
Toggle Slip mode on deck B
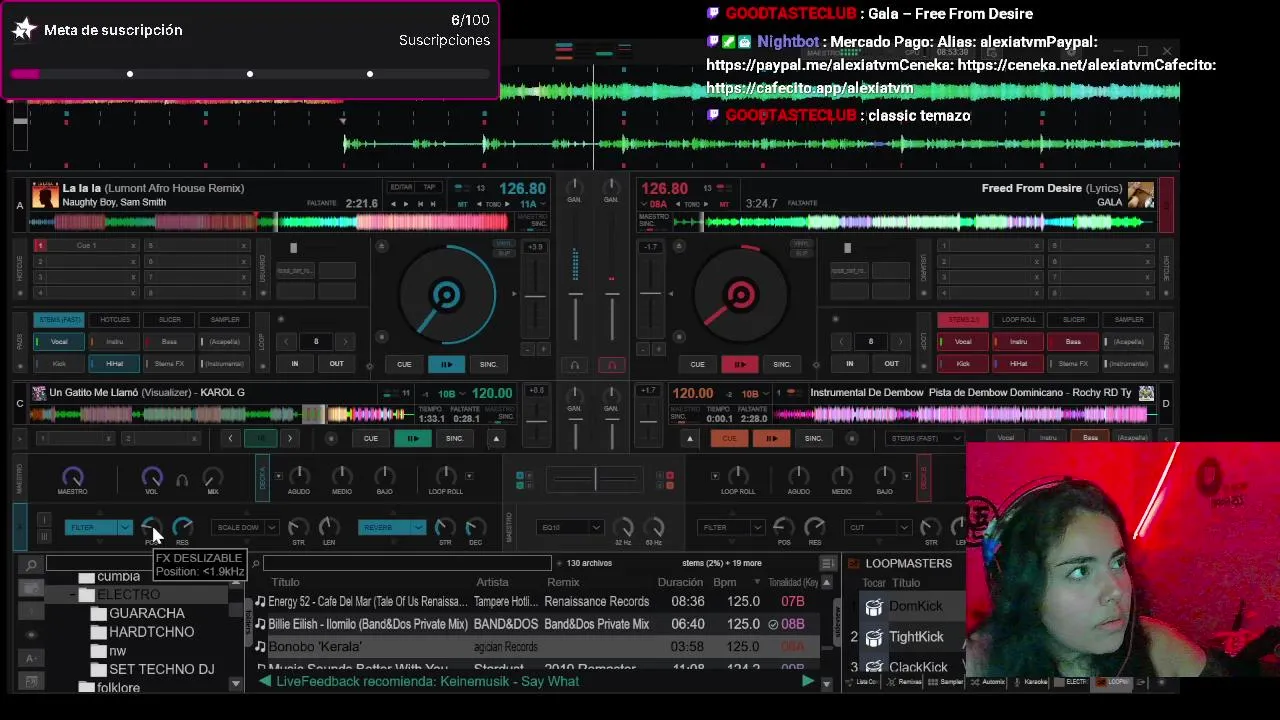click(801, 251)
